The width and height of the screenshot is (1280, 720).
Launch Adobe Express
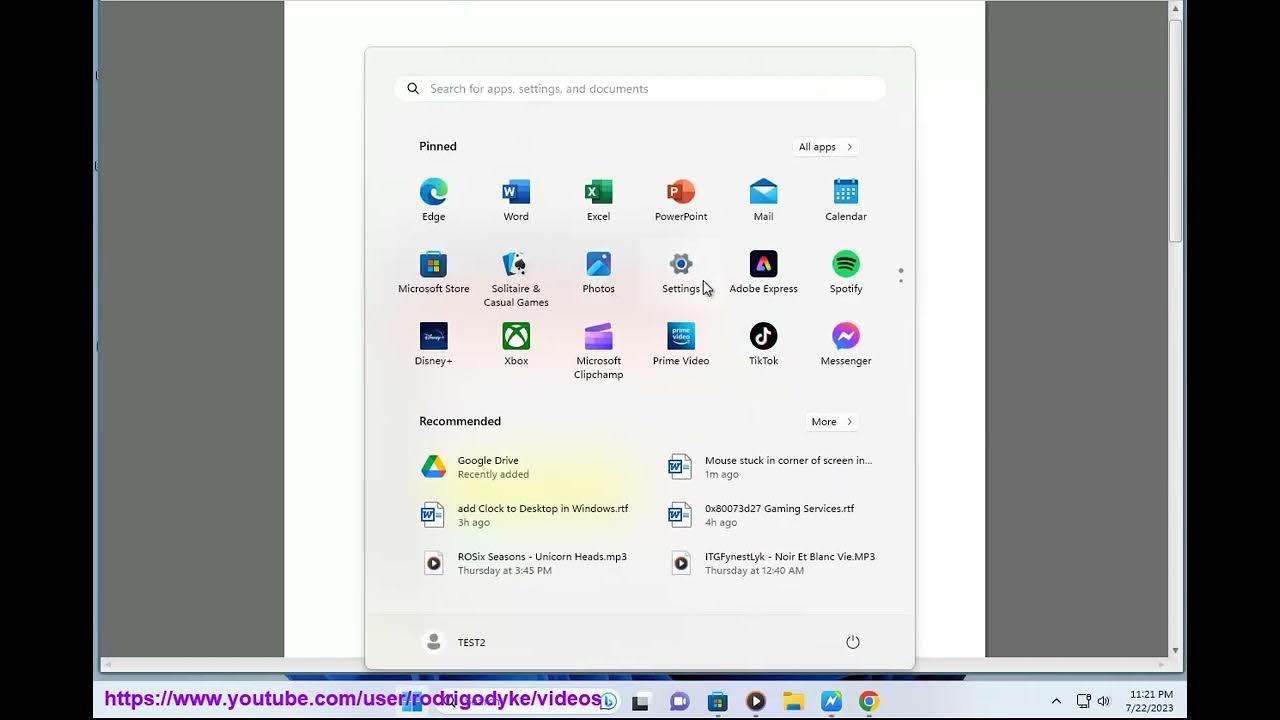coord(763,272)
